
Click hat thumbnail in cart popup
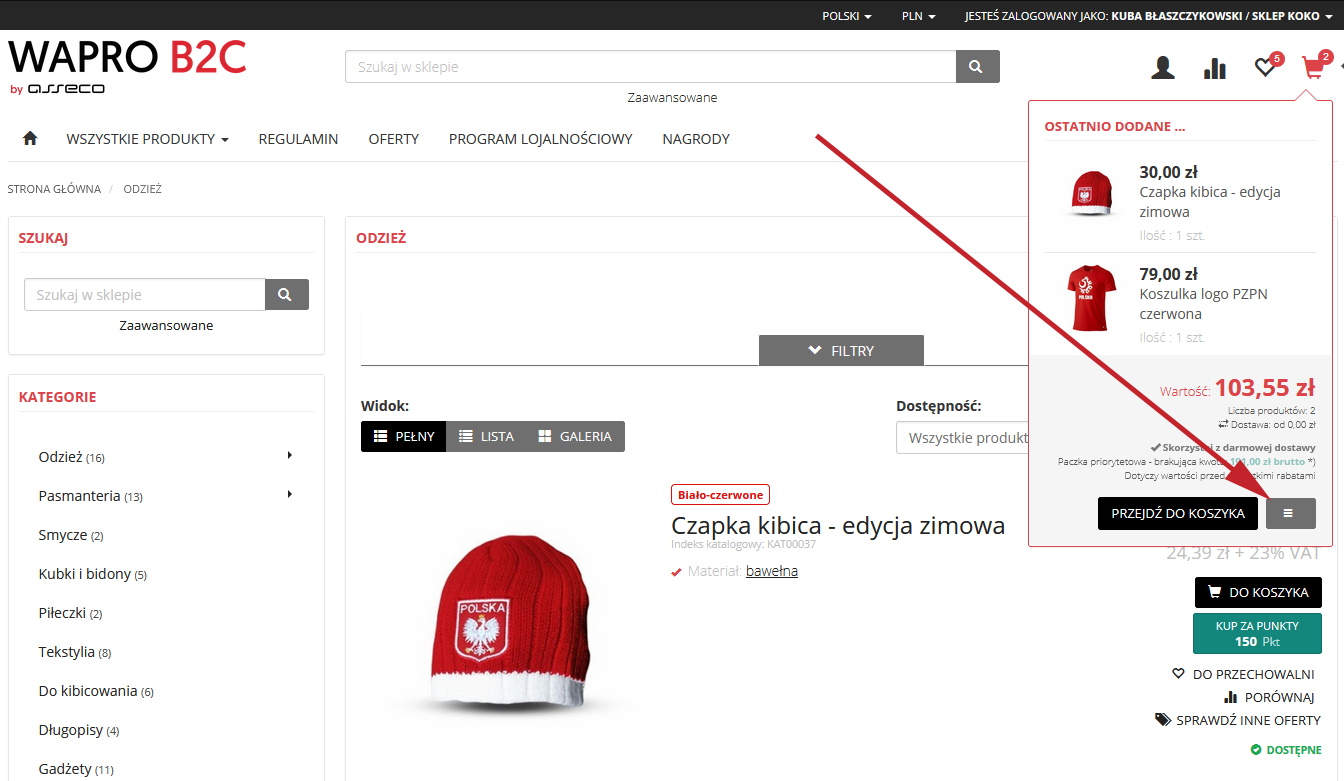(x=1091, y=193)
